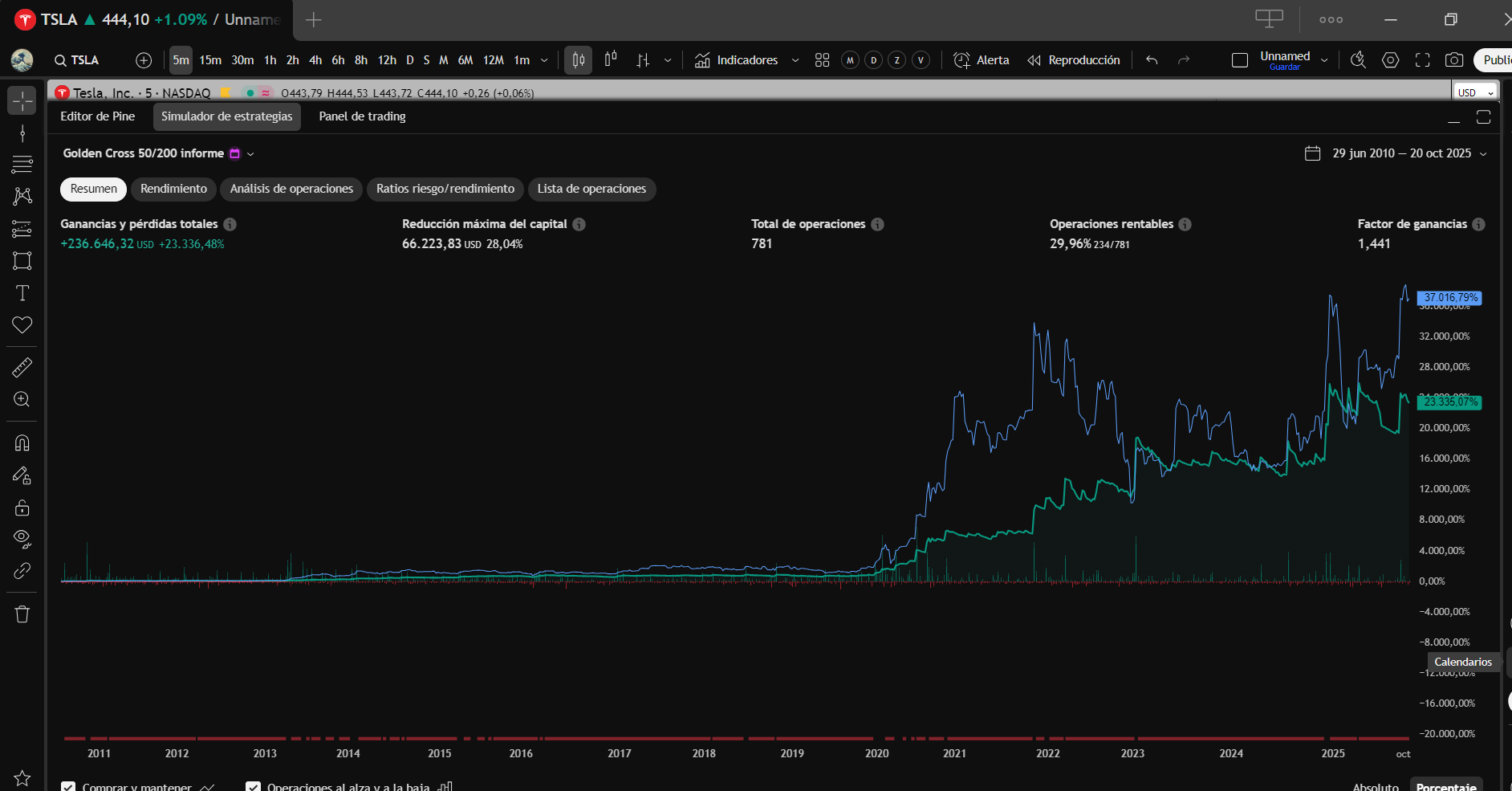Uncheck the Comprar y mantener checkbox
Image resolution: width=1512 pixels, height=791 pixels.
point(69,786)
